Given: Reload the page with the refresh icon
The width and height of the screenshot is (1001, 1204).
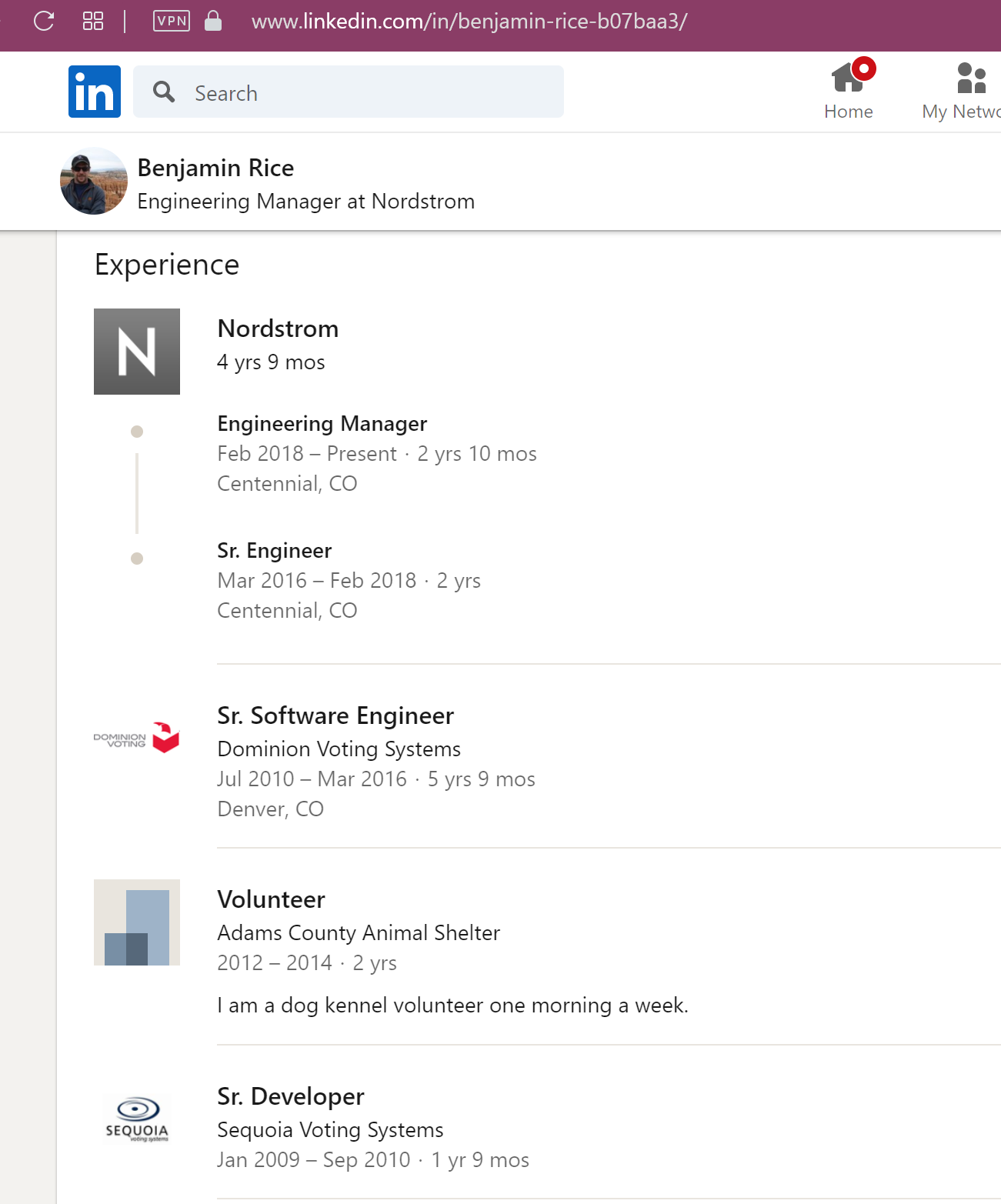Looking at the screenshot, I should [x=44, y=21].
